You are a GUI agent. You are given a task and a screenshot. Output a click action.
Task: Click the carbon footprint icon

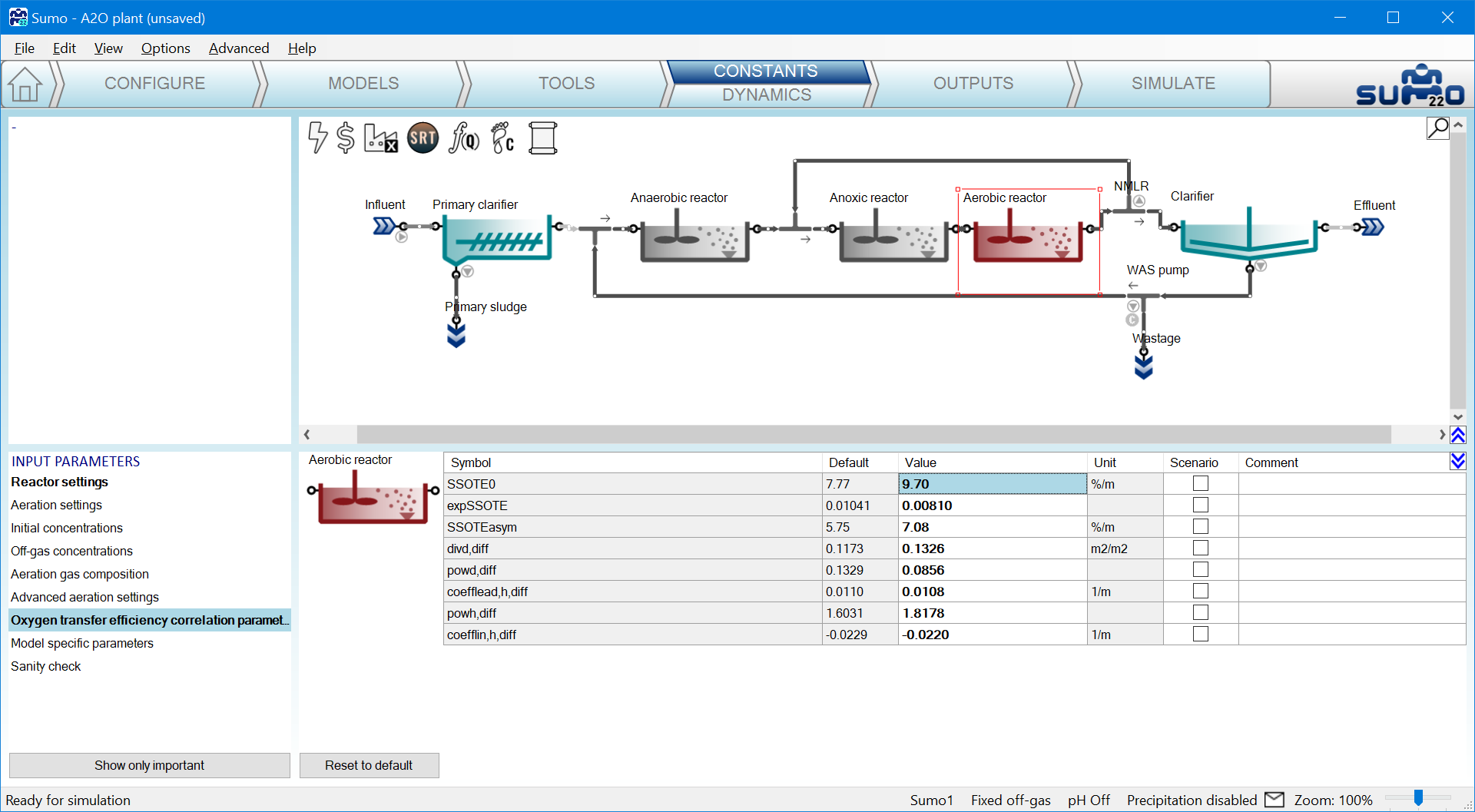502,138
